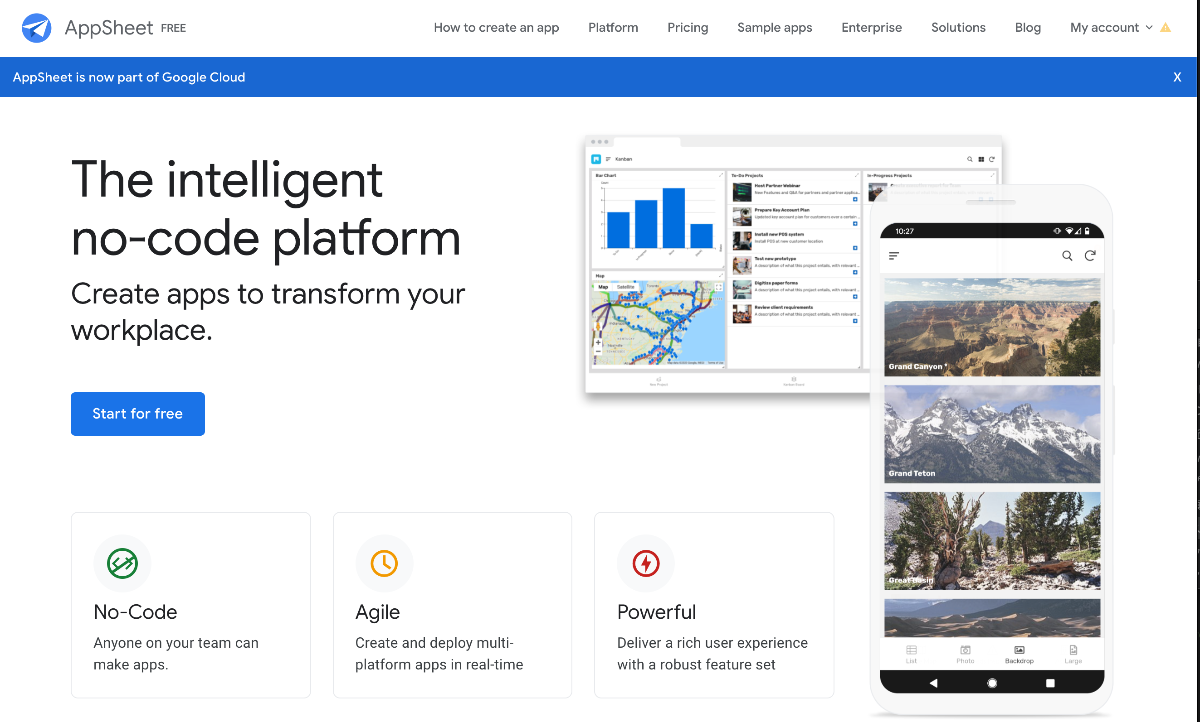Open the Platform menu item

click(613, 28)
